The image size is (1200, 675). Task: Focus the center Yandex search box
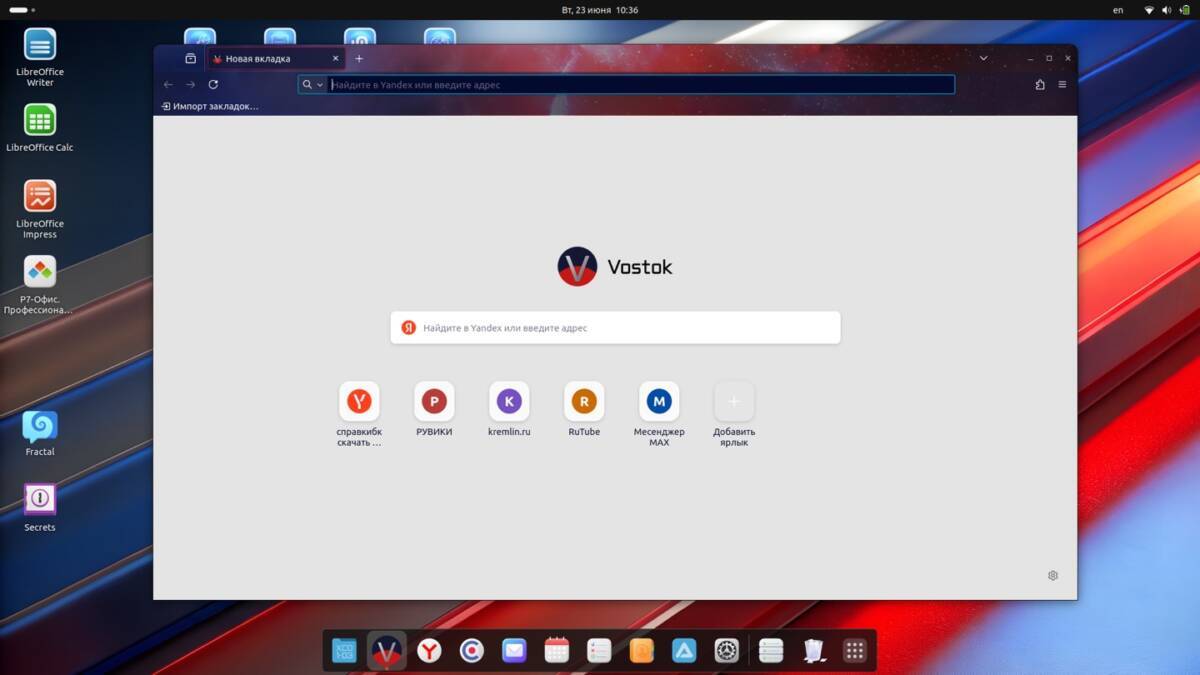(x=615, y=327)
